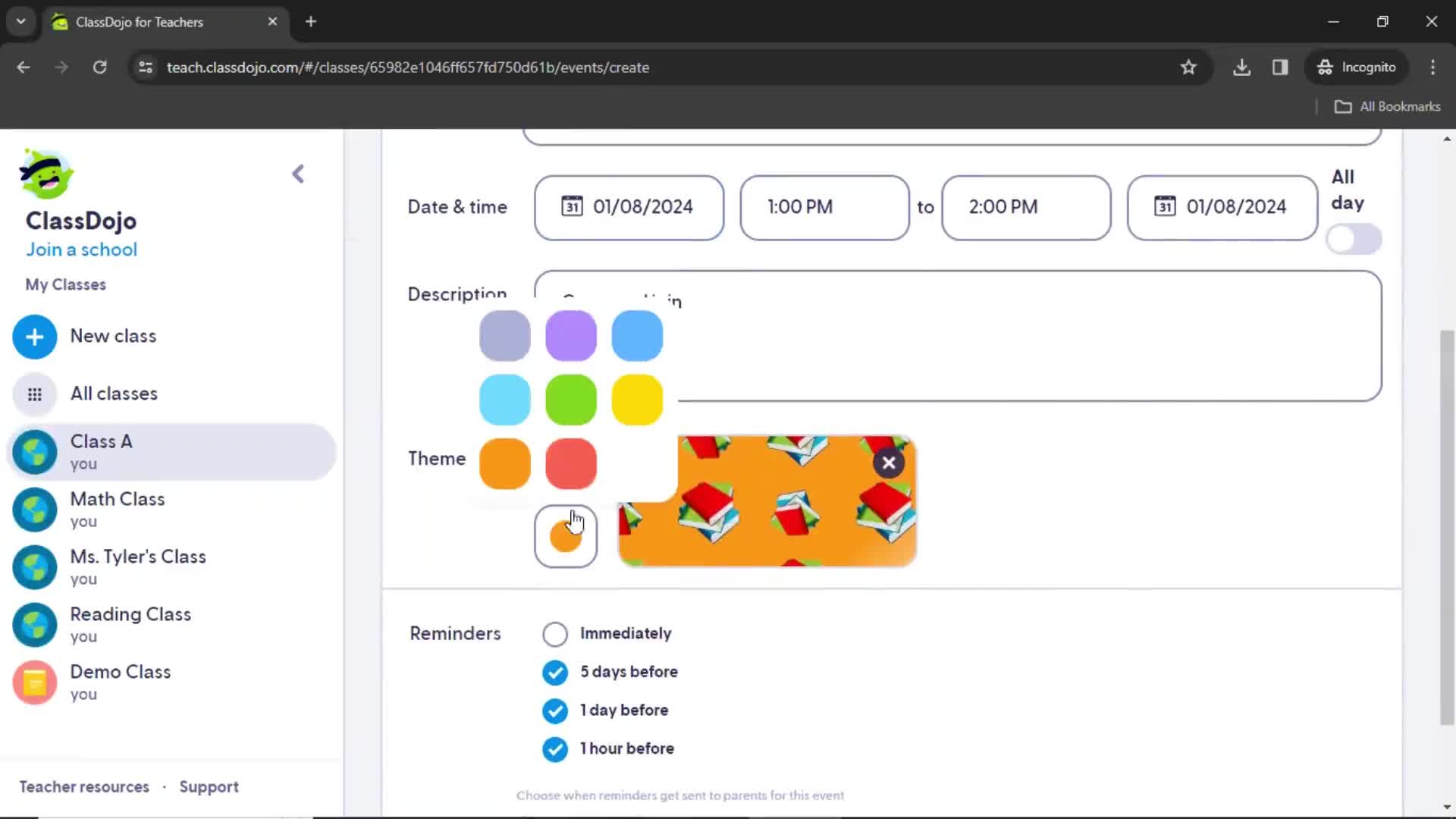Pick the blue theme color
The height and width of the screenshot is (819, 1456).
[637, 336]
